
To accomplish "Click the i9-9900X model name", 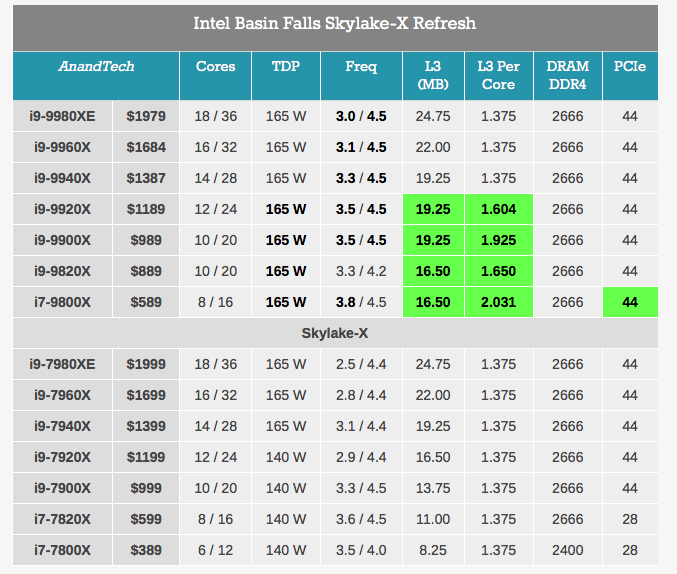I will (62, 240).
